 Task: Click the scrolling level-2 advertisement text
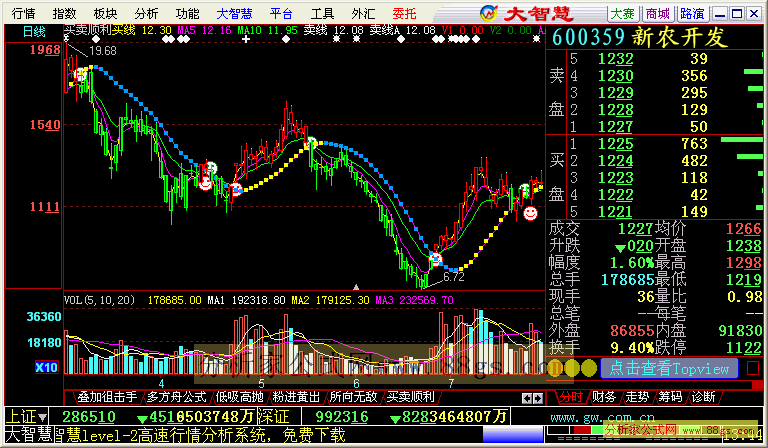pyautogui.click(x=200, y=435)
